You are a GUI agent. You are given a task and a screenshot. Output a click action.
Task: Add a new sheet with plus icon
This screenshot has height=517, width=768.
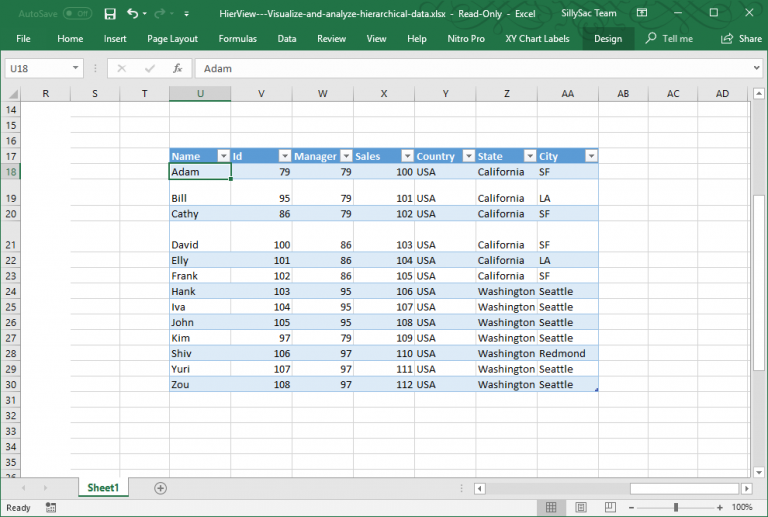coord(160,488)
